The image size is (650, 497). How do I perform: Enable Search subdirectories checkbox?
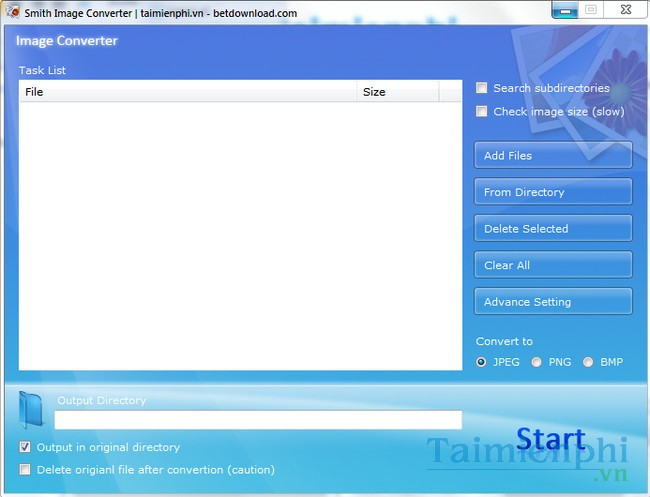[481, 88]
